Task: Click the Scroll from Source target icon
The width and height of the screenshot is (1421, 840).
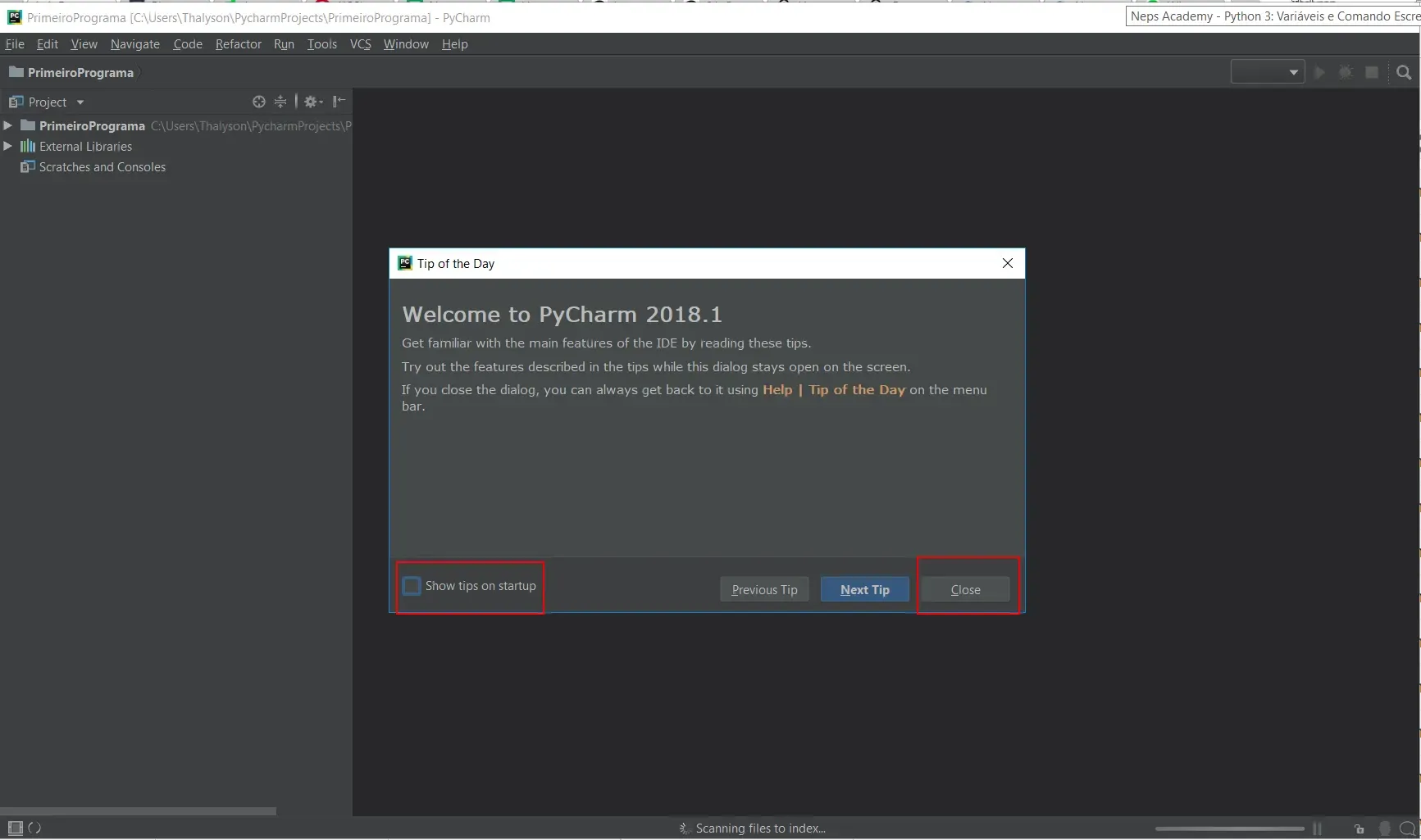Action: [x=259, y=102]
